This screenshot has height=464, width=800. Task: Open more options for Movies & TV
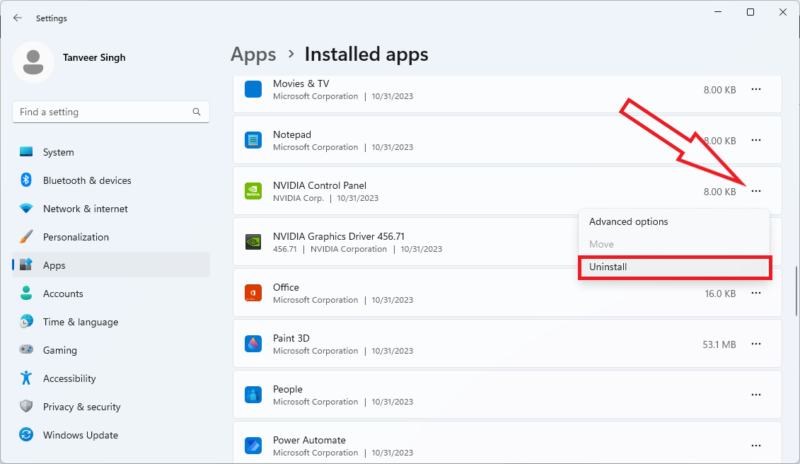(x=756, y=89)
